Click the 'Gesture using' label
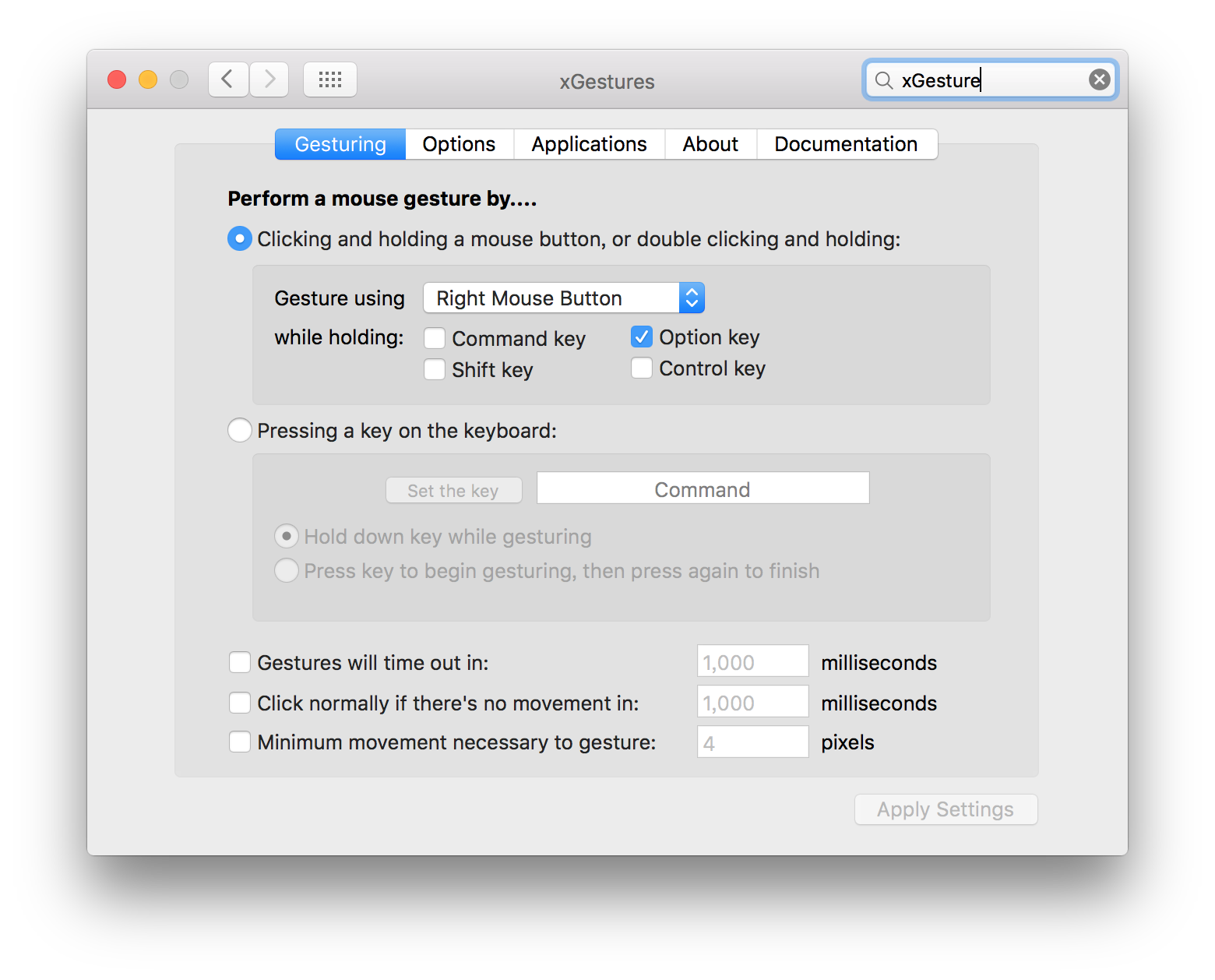Image resolution: width=1215 pixels, height=980 pixels. (340, 298)
